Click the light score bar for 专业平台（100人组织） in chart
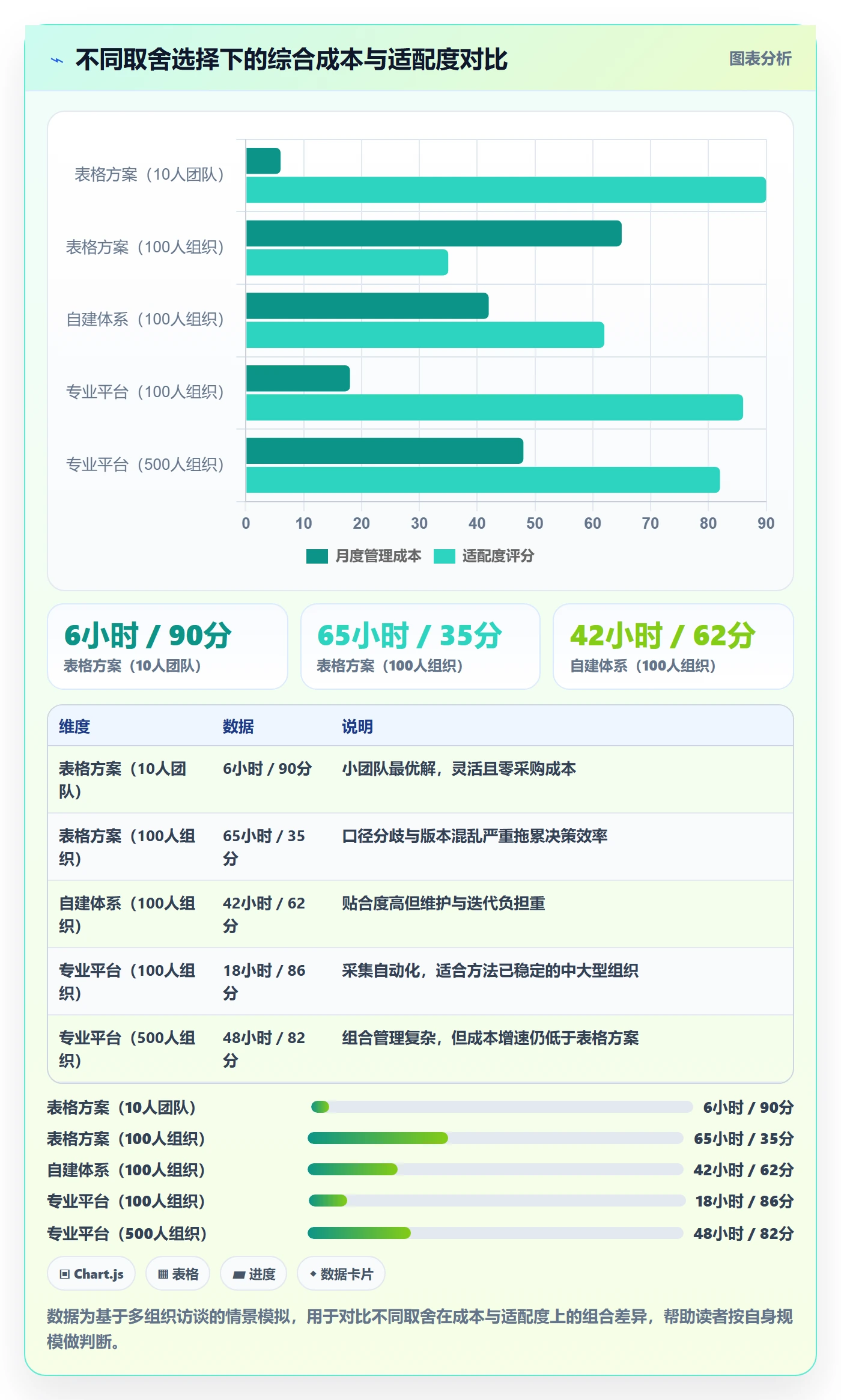The width and height of the screenshot is (841, 1400). pos(494,407)
